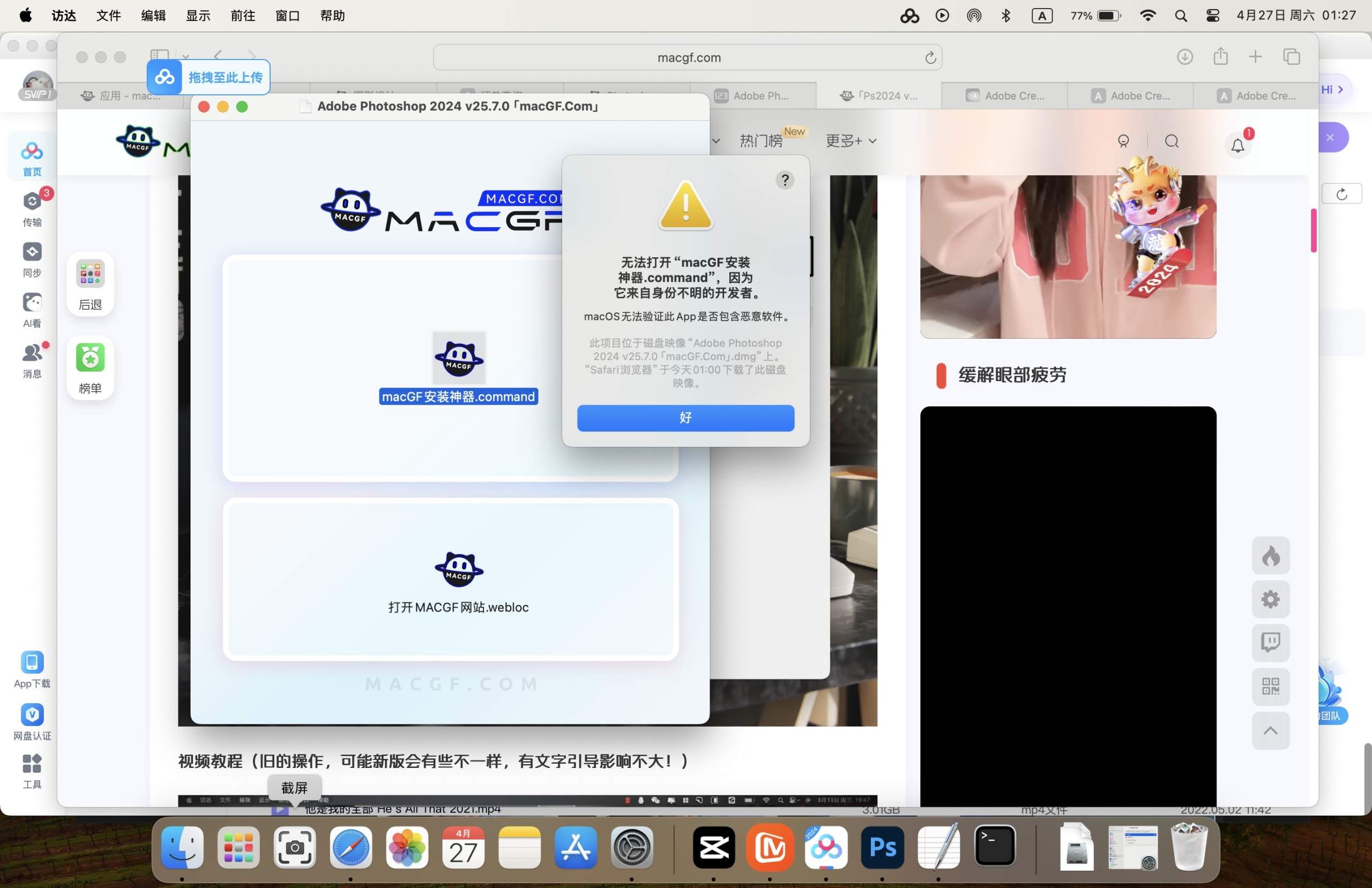
Task: Expand the Hi account chevron at top right
Action: [x=1341, y=89]
